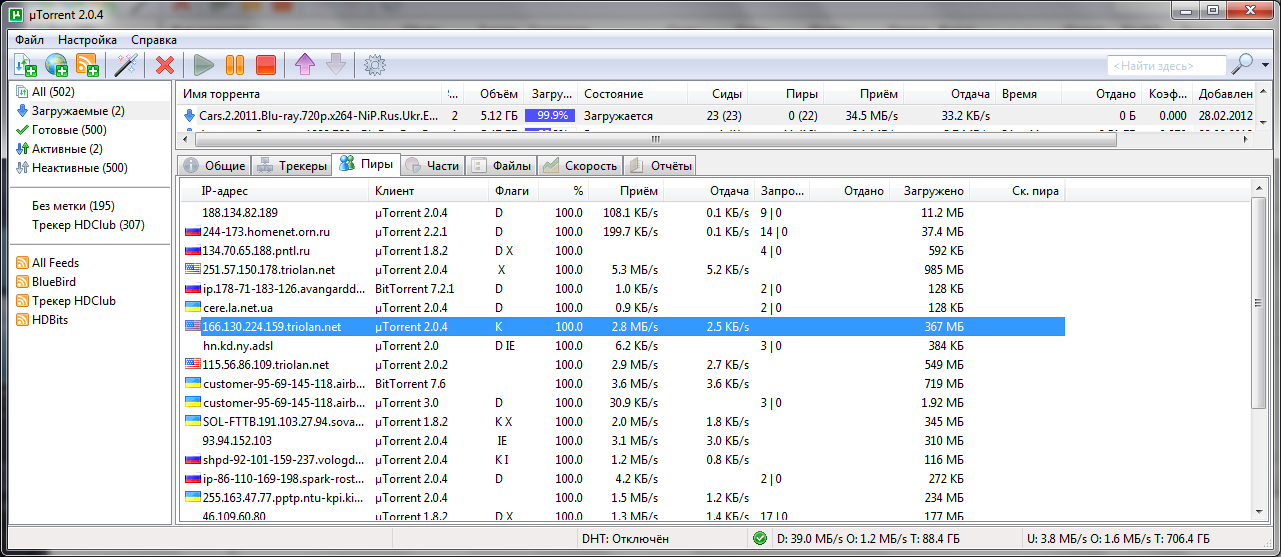The height and width of the screenshot is (557, 1281).
Task: Click DHT: Отключён status entry
Action: click(x=625, y=539)
